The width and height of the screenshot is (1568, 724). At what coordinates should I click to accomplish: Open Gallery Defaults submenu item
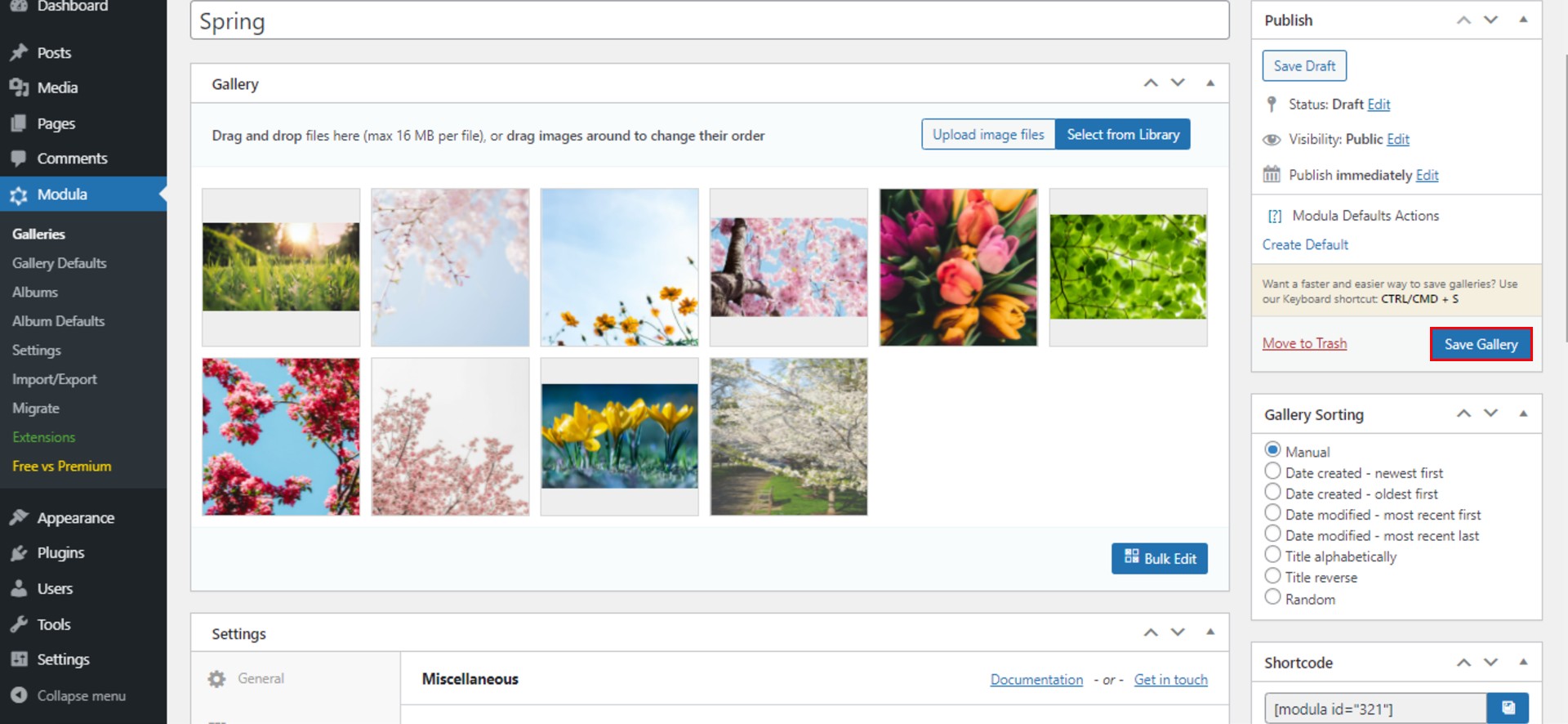(x=60, y=263)
